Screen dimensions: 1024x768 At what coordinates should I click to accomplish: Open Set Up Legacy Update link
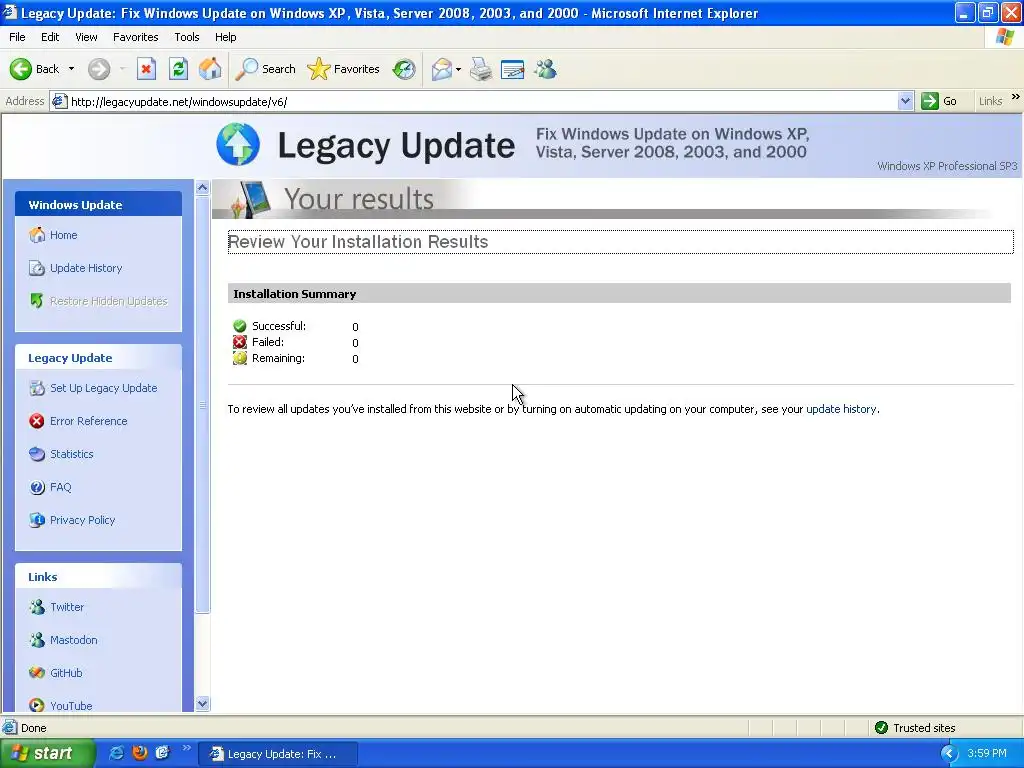103,388
